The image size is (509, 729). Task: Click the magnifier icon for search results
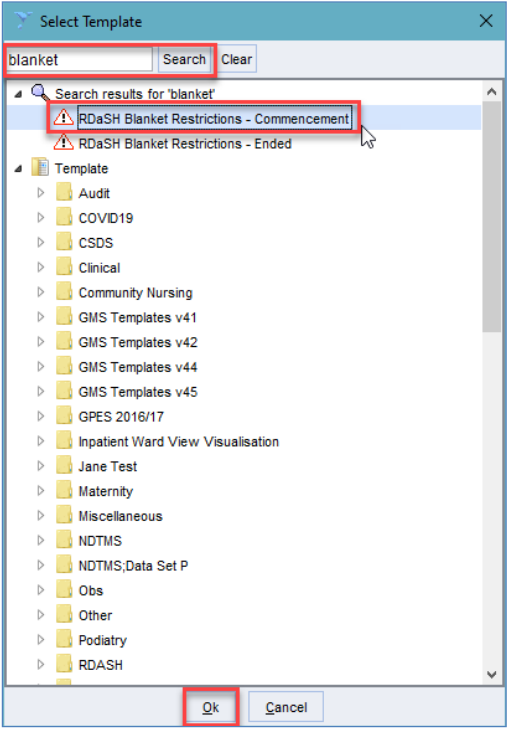pyautogui.click(x=40, y=93)
